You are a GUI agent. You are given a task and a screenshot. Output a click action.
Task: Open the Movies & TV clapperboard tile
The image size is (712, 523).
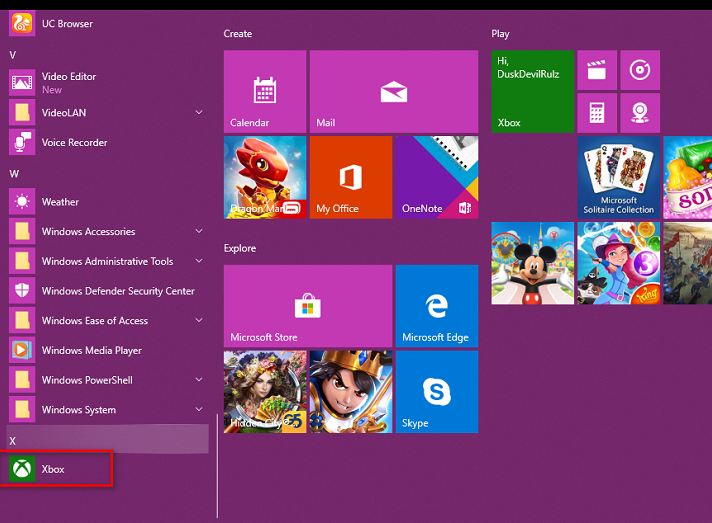(597, 70)
